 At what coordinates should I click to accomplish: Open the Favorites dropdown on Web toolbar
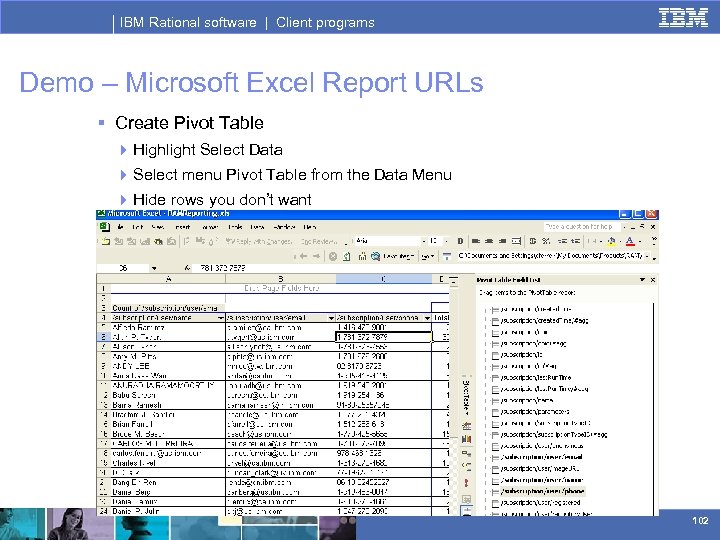pyautogui.click(x=398, y=256)
